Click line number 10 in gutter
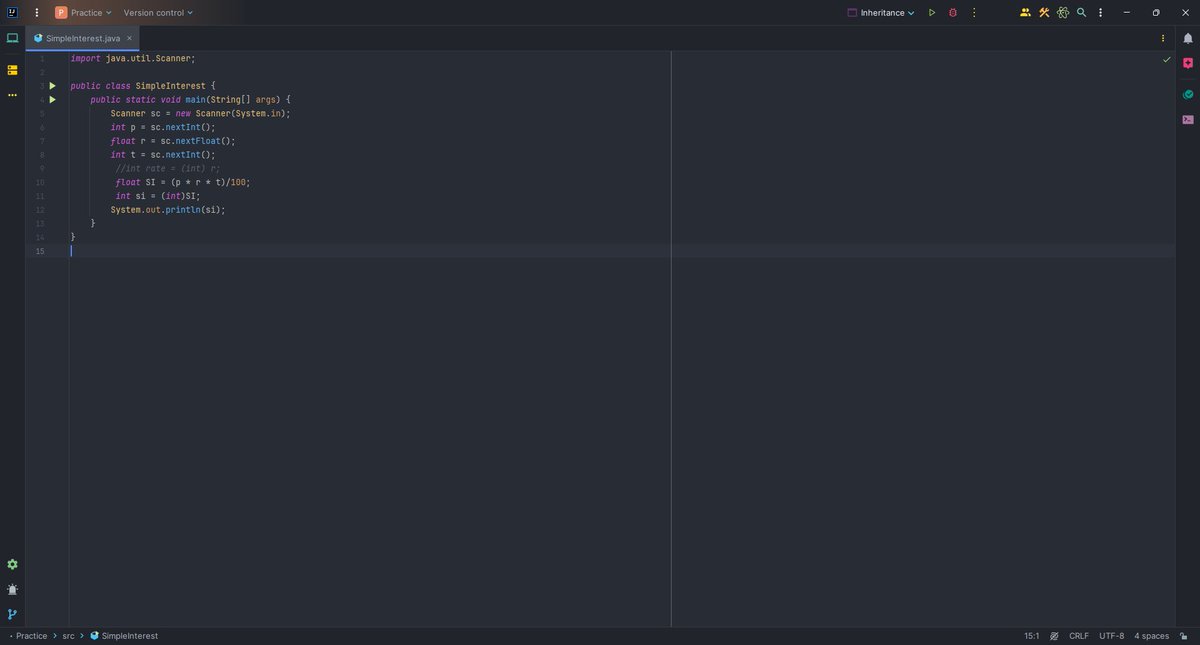The width and height of the screenshot is (1200, 645). pos(40,182)
